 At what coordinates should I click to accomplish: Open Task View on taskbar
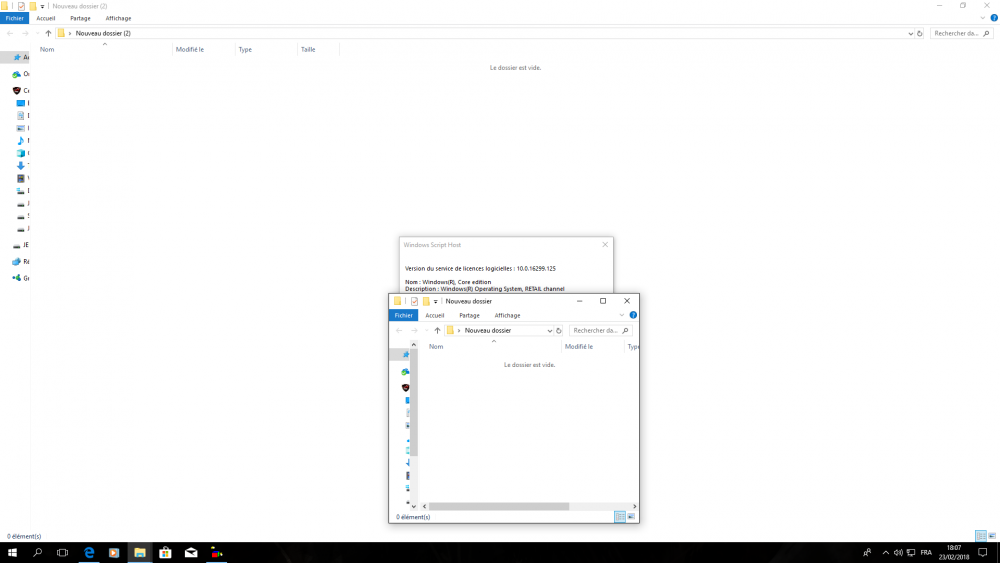pos(62,553)
